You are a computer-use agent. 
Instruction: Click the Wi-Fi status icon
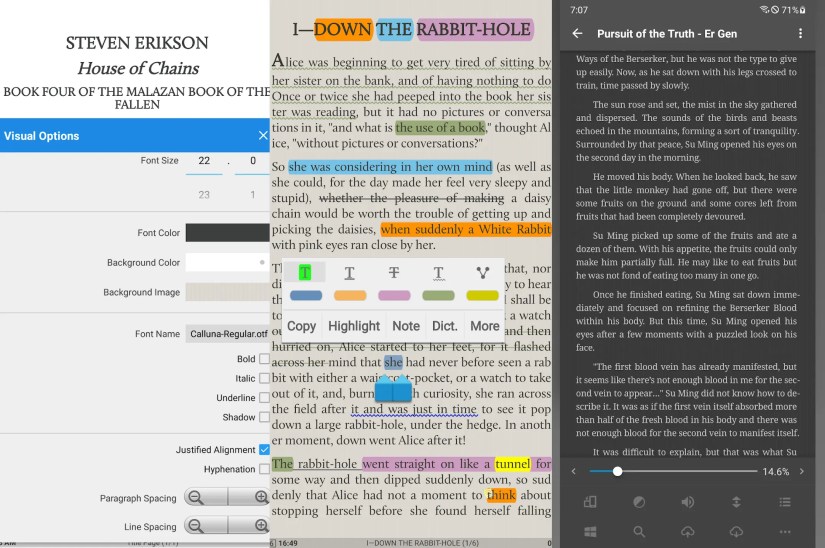[764, 9]
